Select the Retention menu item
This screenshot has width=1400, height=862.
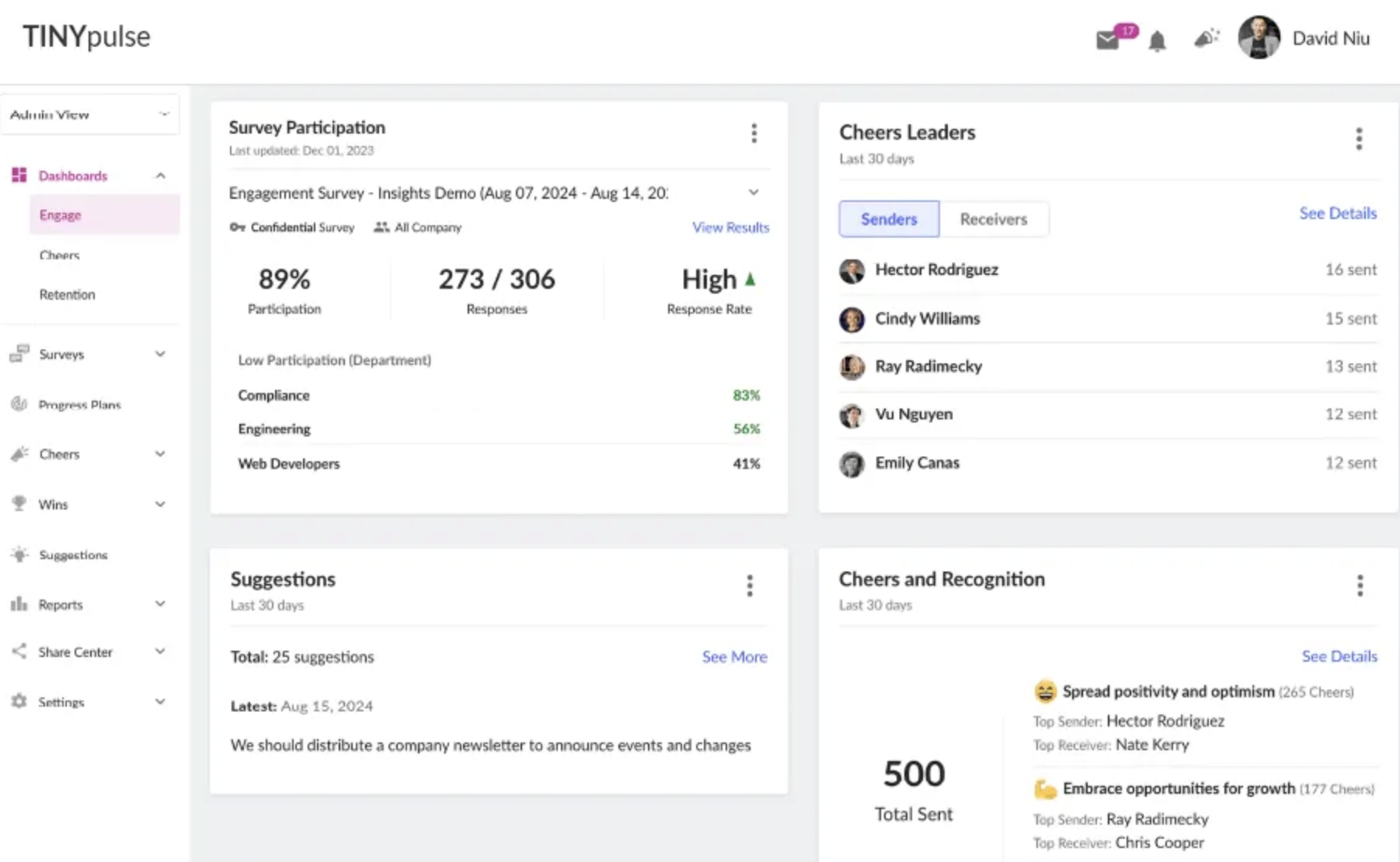click(x=67, y=294)
